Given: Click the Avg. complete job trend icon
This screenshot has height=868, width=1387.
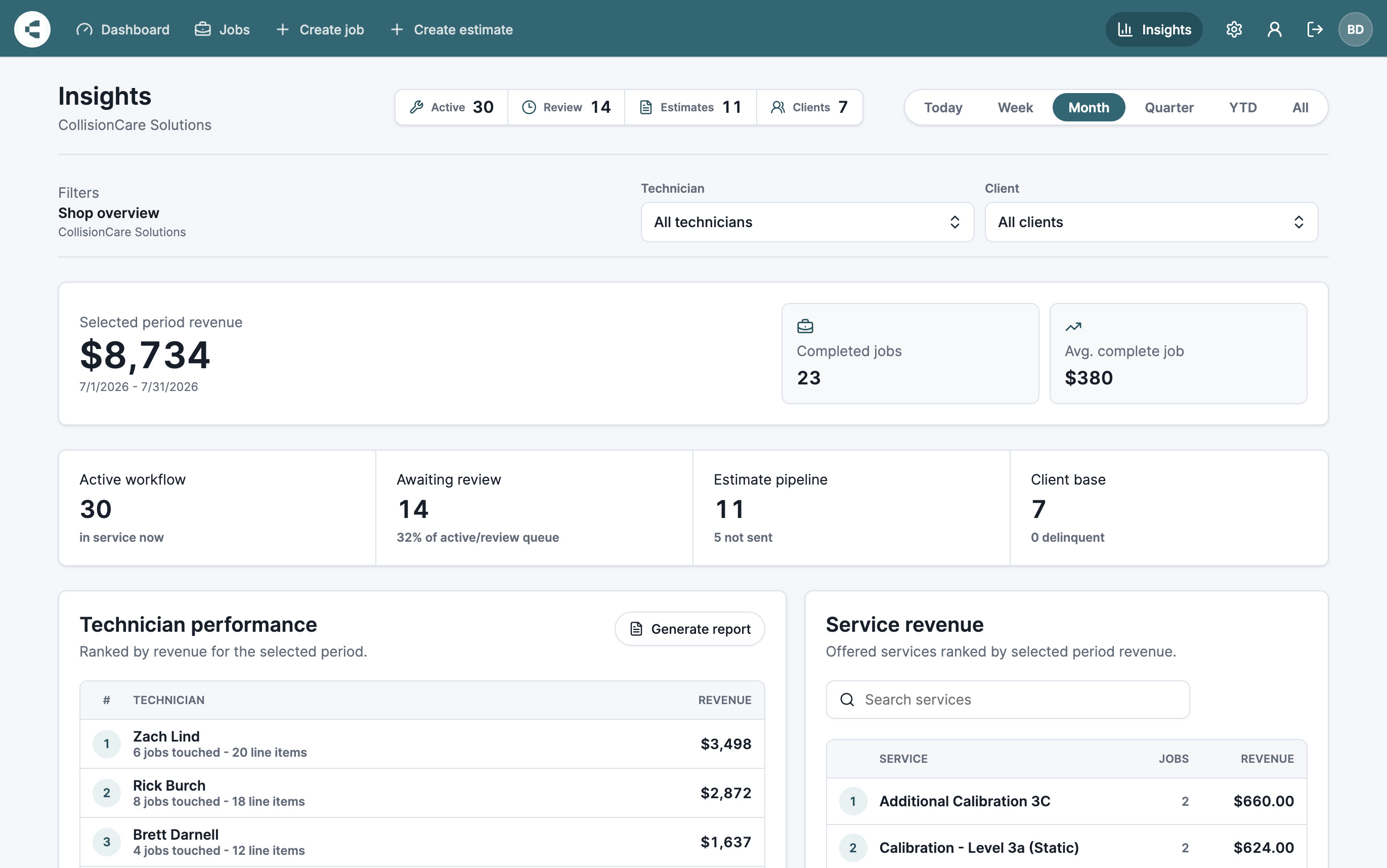Looking at the screenshot, I should pos(1073,327).
